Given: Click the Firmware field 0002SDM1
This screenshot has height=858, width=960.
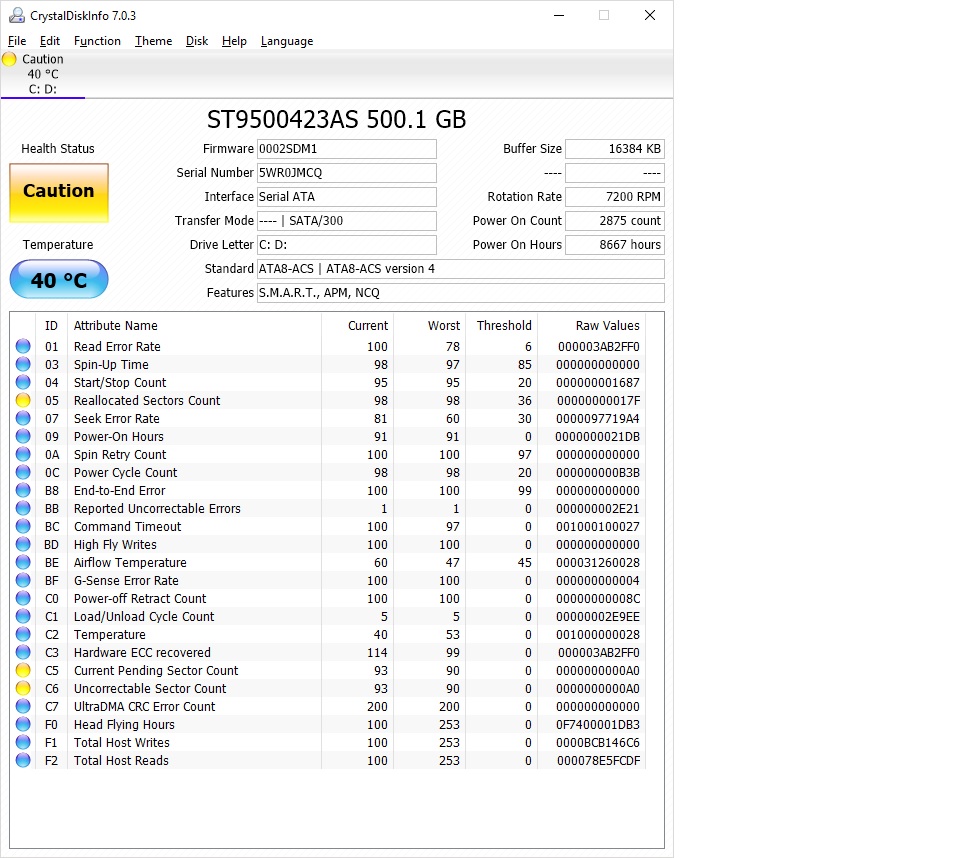Looking at the screenshot, I should point(347,149).
